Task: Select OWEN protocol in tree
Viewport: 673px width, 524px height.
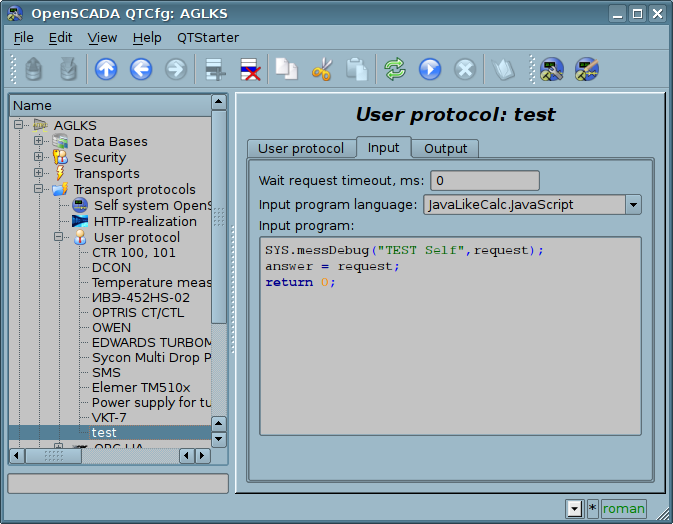Action: (112, 327)
